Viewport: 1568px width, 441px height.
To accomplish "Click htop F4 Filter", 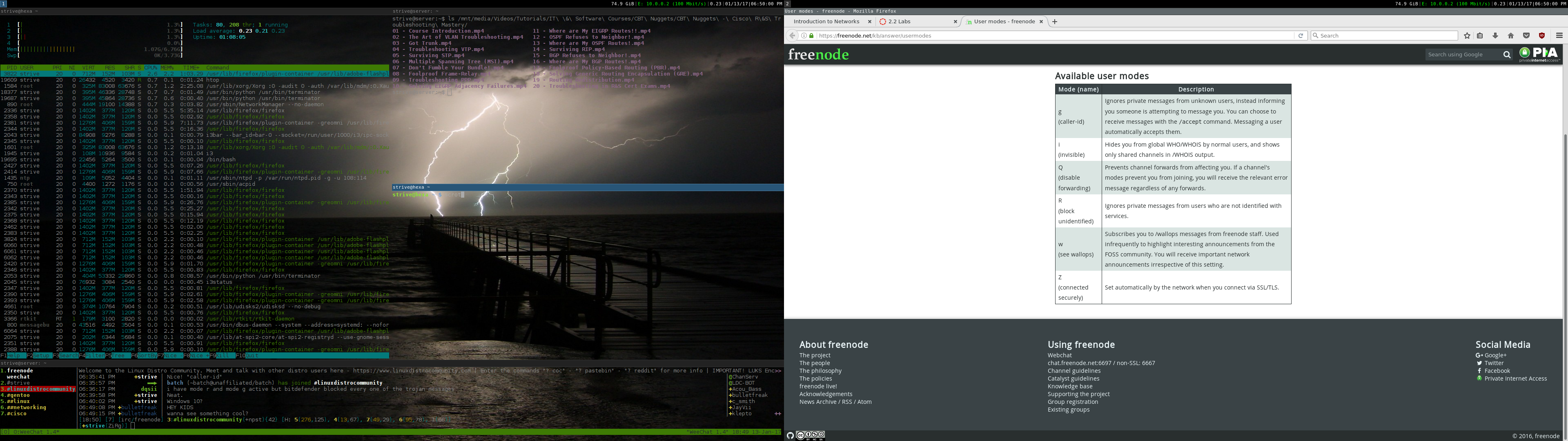I will pyautogui.click(x=92, y=356).
